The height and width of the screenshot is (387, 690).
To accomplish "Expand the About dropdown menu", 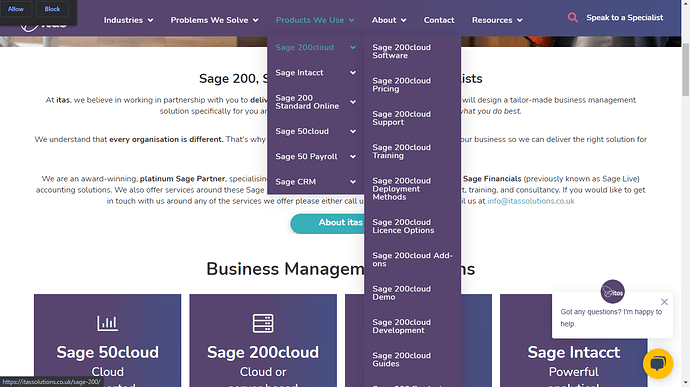I will pyautogui.click(x=389, y=20).
